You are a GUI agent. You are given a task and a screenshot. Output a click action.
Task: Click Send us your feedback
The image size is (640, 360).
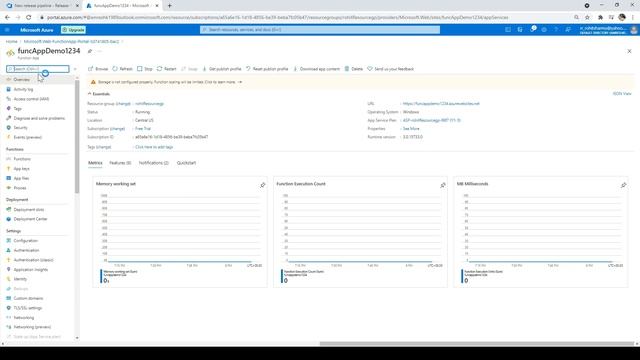coord(391,69)
